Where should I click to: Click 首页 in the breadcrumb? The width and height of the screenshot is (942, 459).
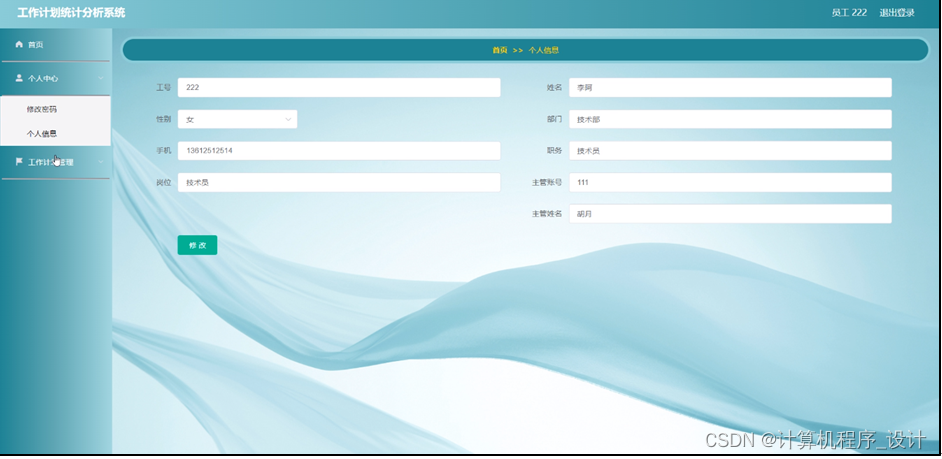500,50
